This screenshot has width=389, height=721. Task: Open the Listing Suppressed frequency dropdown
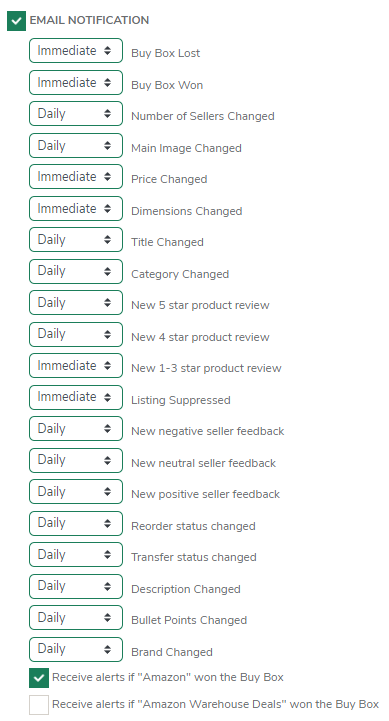76,397
